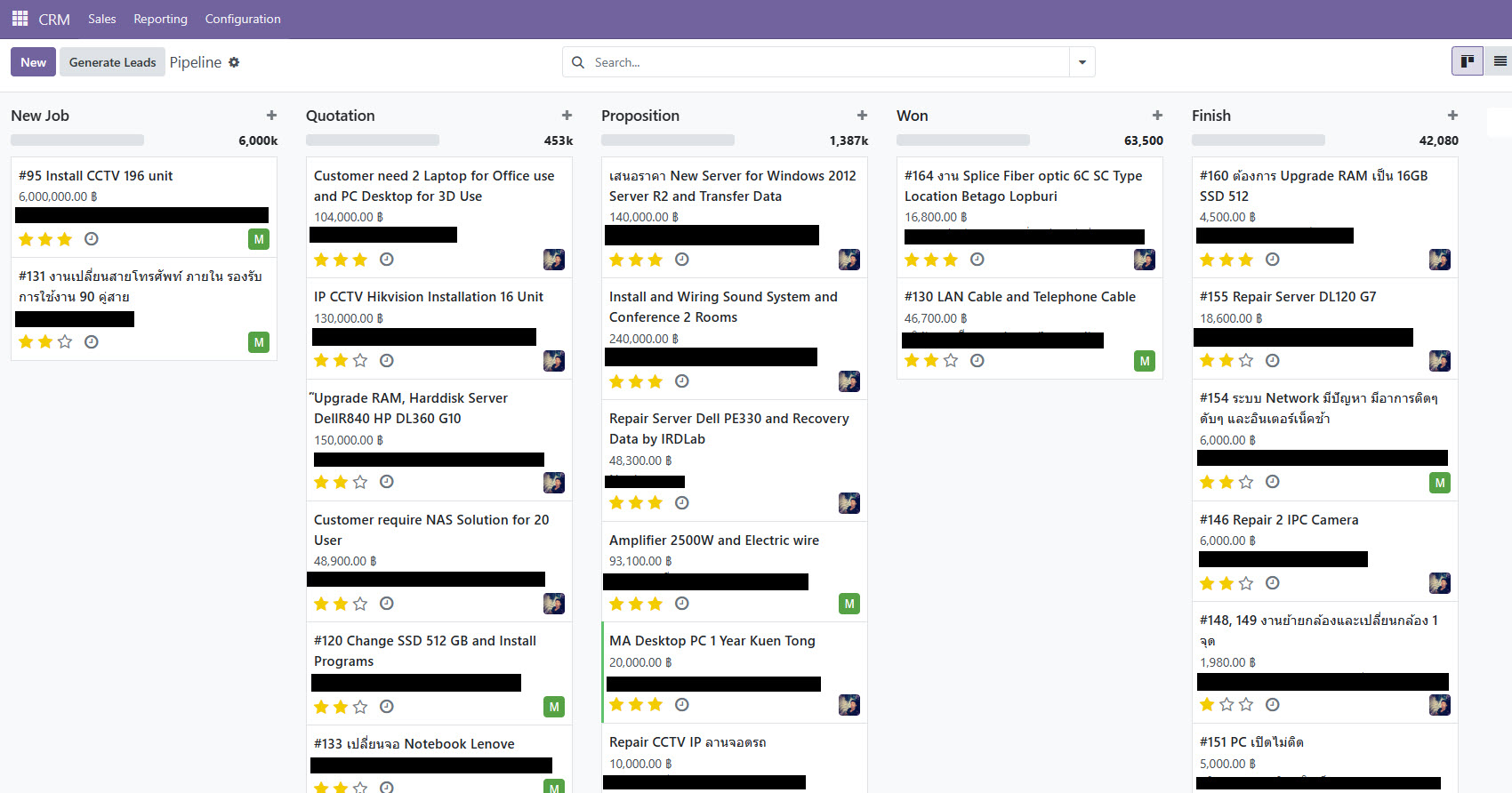Click the Pipeline settings gear icon
Viewport: 1512px width, 793px height.
coord(234,62)
